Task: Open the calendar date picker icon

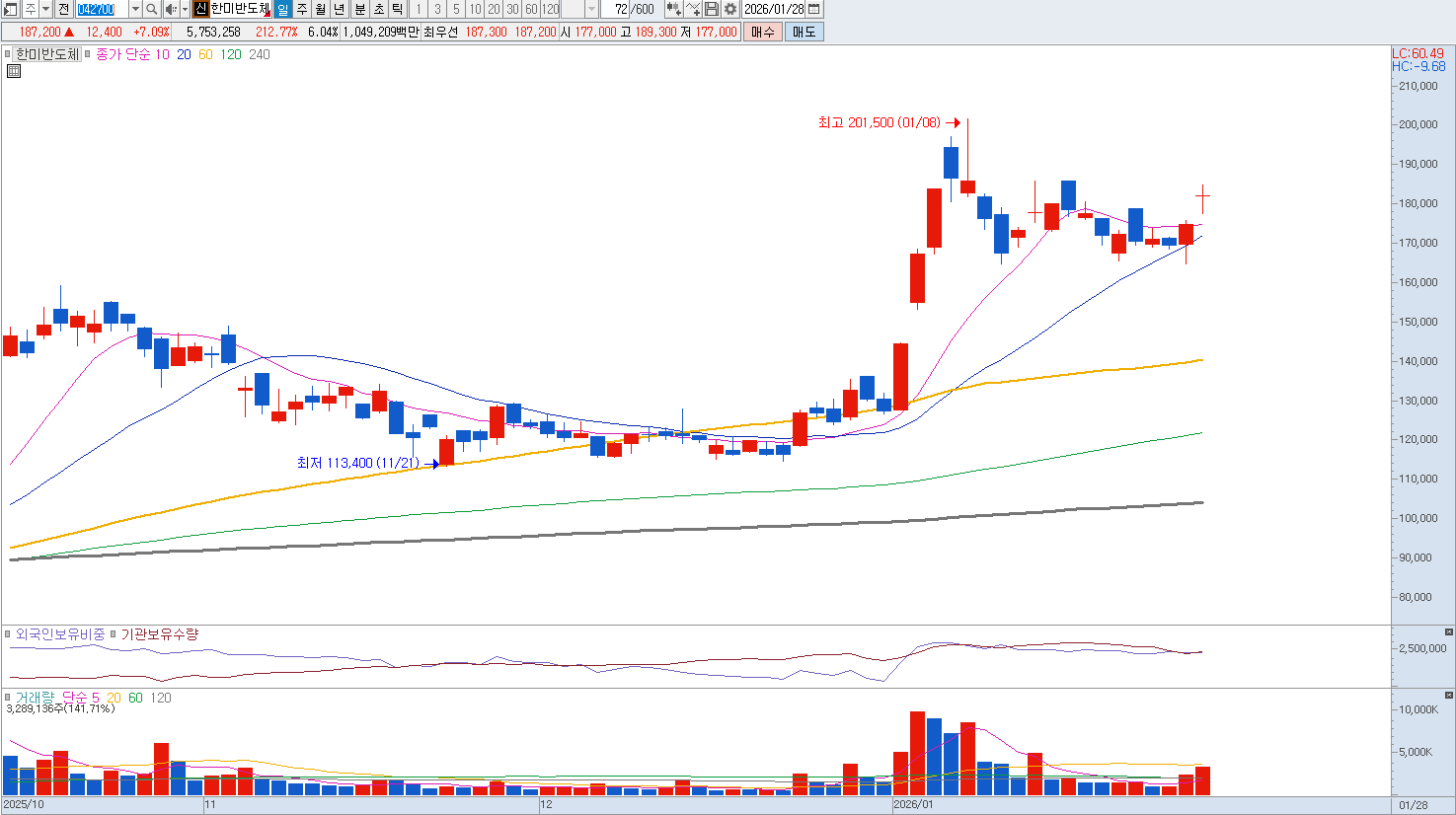Action: click(814, 9)
